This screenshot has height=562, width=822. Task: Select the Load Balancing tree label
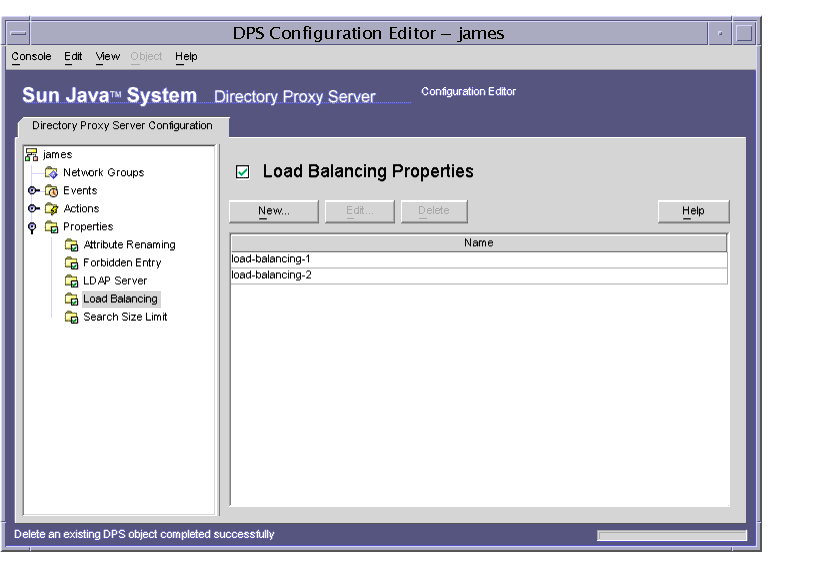point(121,299)
